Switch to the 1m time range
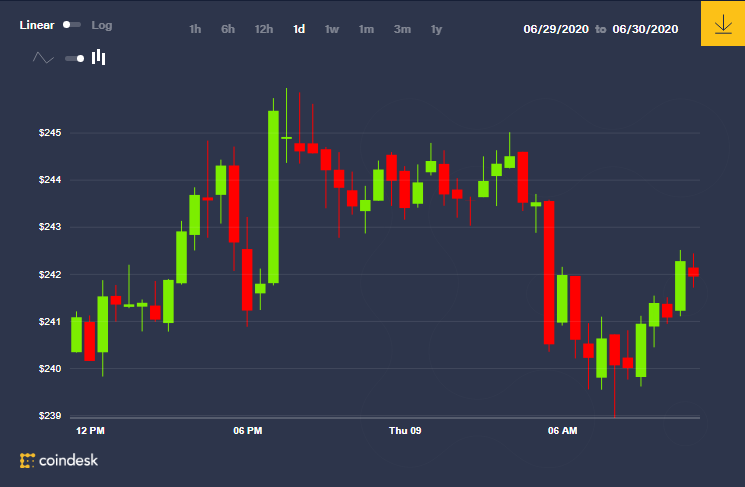The image size is (745, 487). tap(366, 29)
